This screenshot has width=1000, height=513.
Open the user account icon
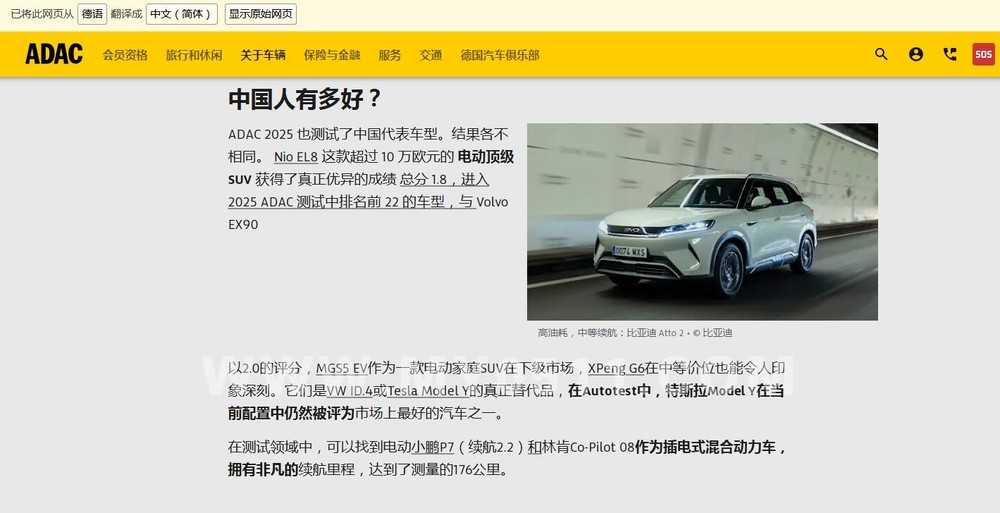[x=916, y=54]
